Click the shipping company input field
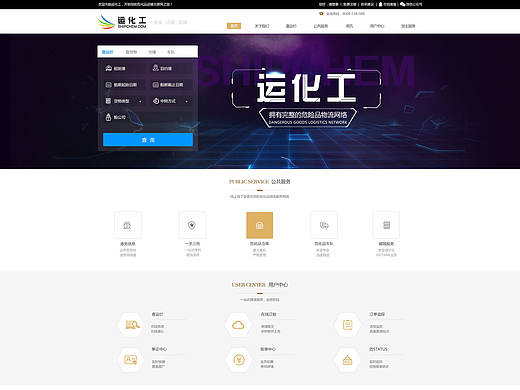Viewport: 520px width, 390px height. 147,117
